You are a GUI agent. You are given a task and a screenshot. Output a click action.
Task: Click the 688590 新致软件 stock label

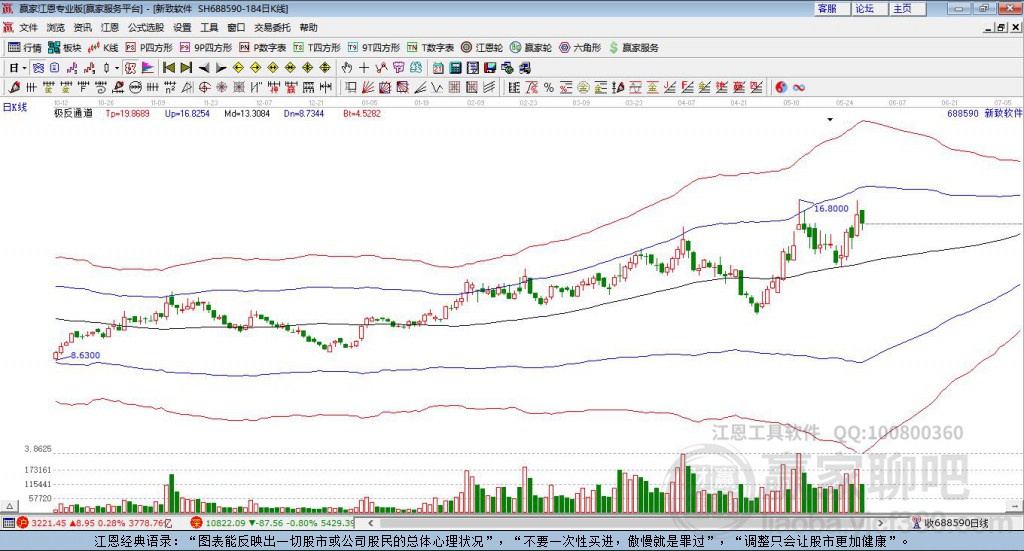tap(984, 113)
